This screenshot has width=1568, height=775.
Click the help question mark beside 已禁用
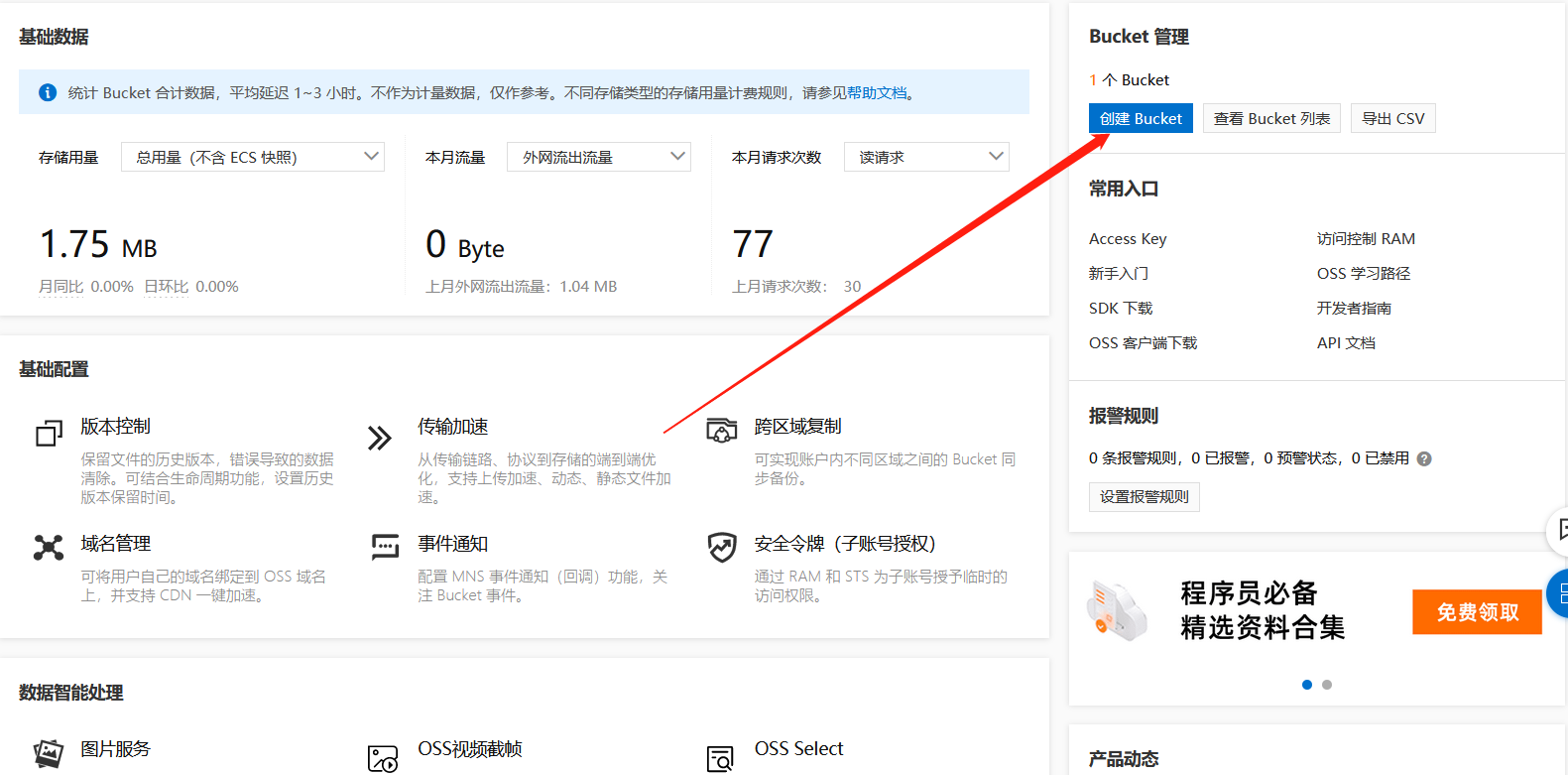click(x=1424, y=458)
